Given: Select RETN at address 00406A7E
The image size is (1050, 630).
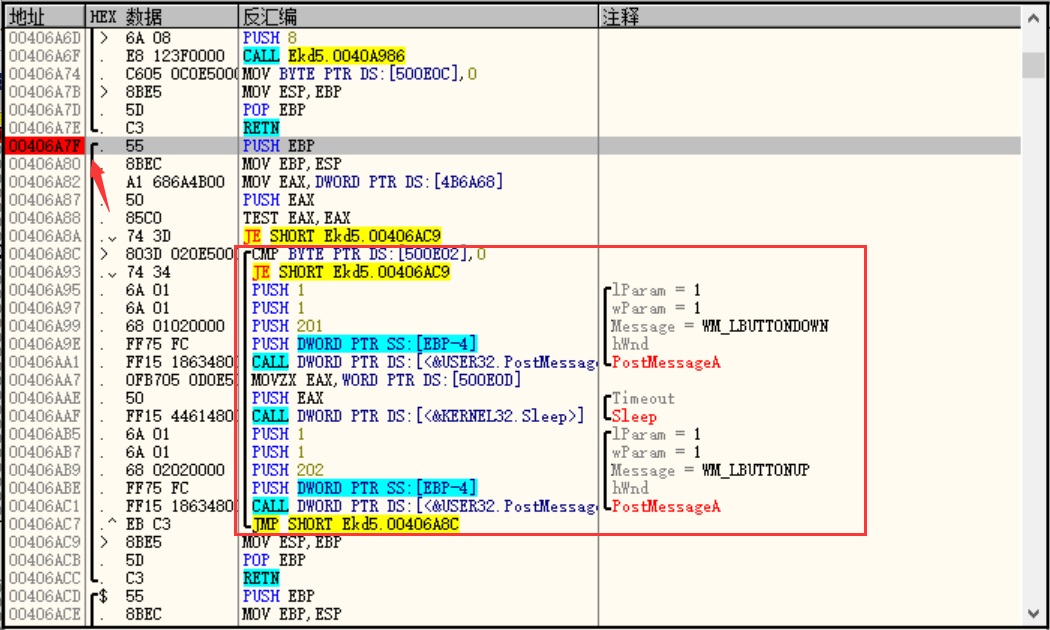Looking at the screenshot, I should point(261,128).
